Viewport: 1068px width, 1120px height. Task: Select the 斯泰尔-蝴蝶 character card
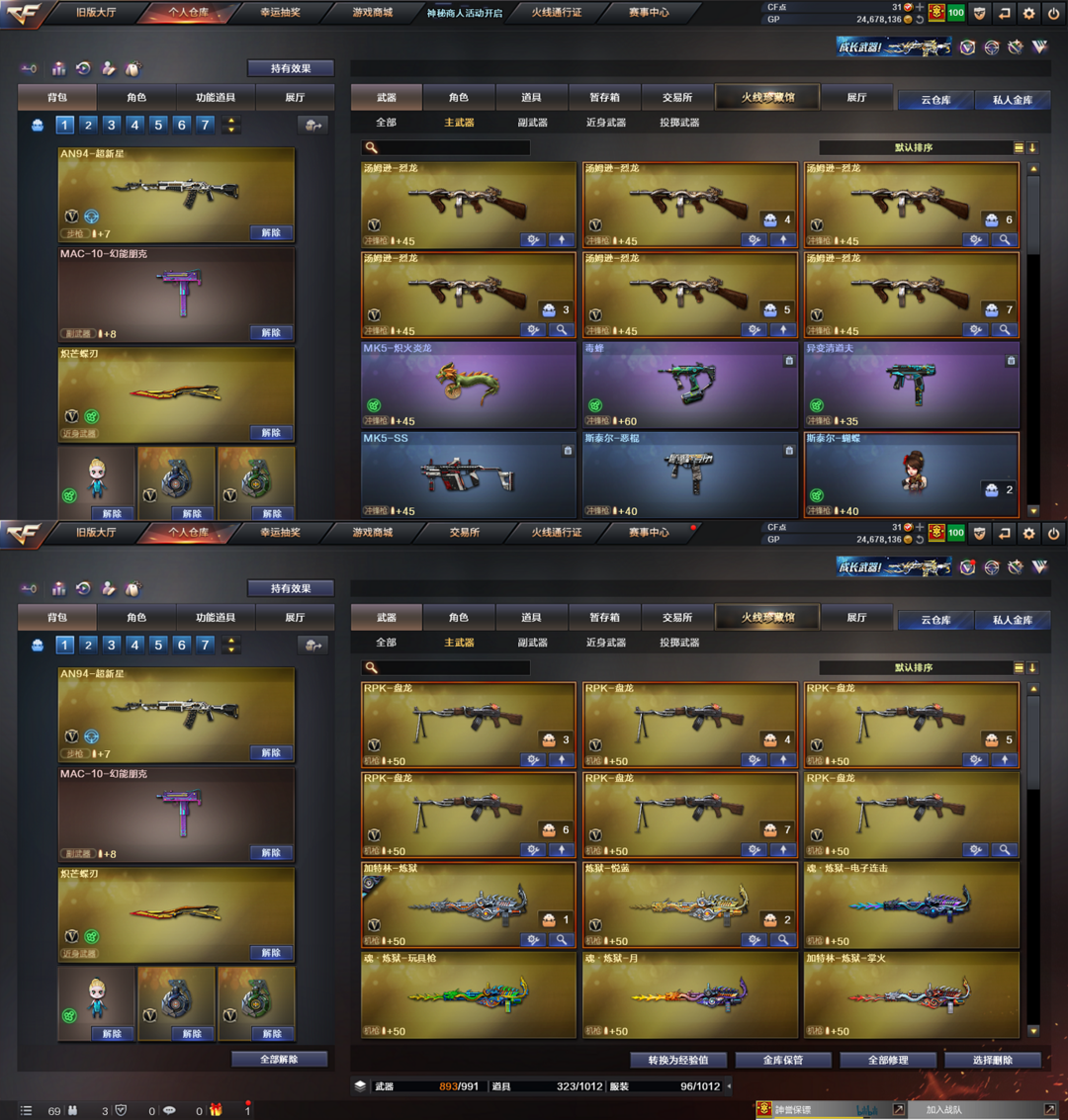pyautogui.click(x=912, y=475)
